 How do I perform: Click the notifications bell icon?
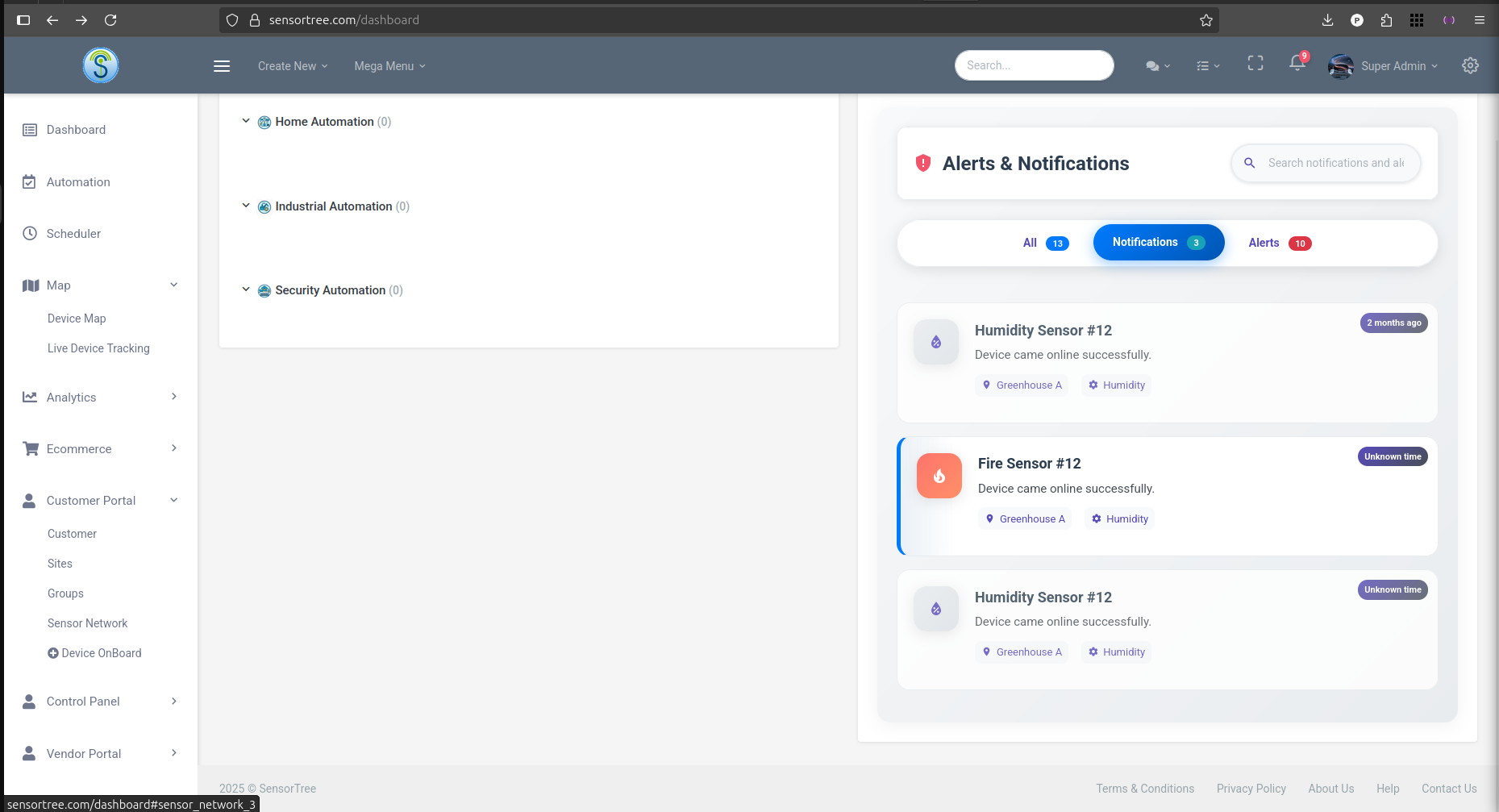coord(1296,65)
